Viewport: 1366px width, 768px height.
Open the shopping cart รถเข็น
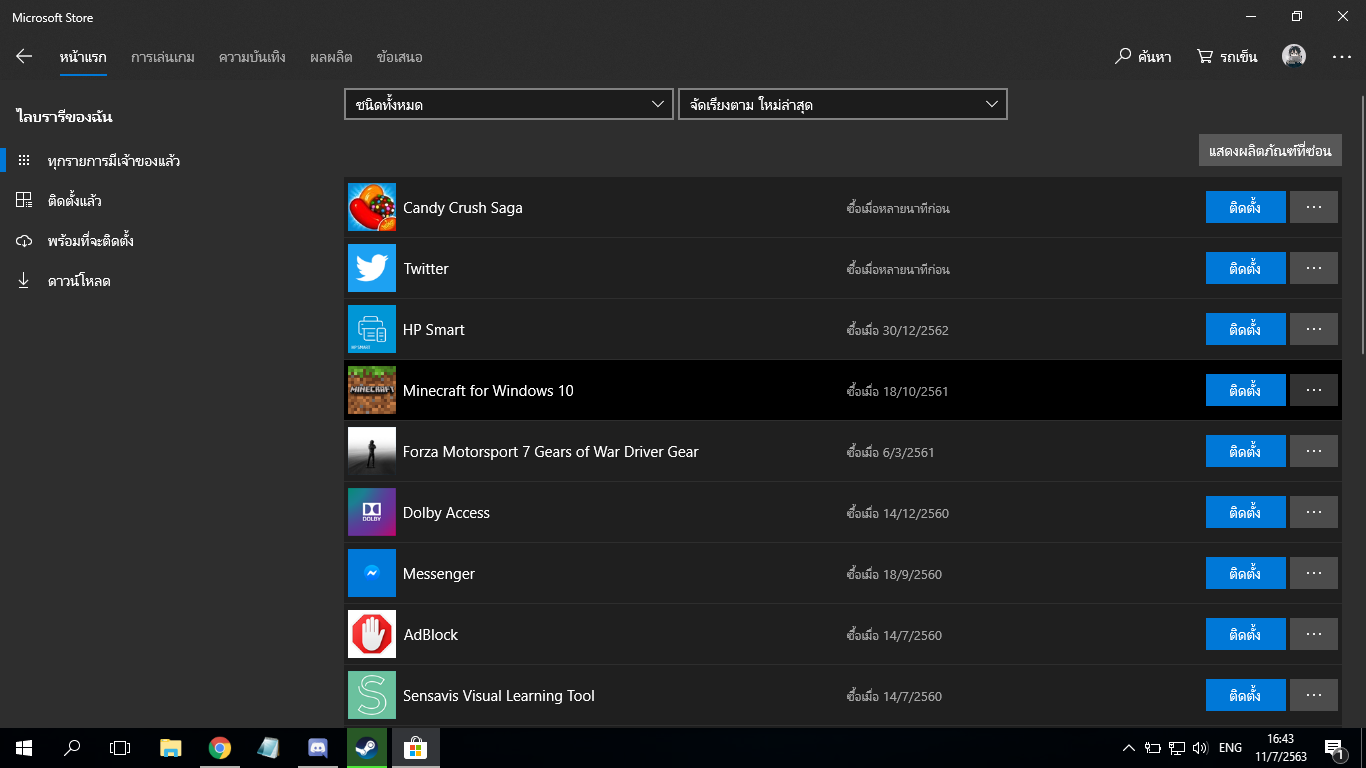[1227, 57]
